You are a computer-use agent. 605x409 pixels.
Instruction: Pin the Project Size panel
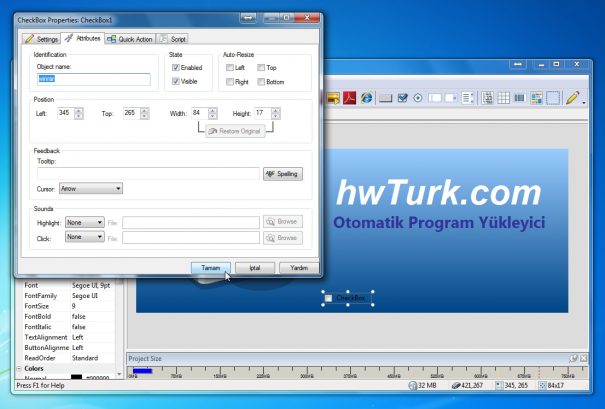tap(573, 358)
